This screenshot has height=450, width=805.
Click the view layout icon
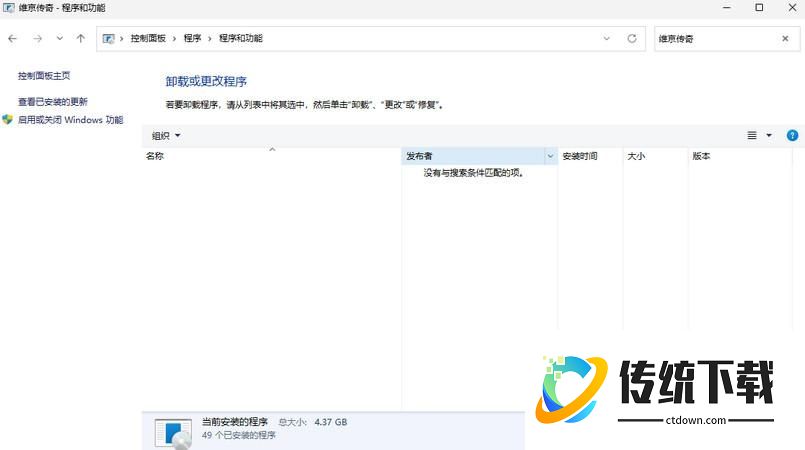752,135
